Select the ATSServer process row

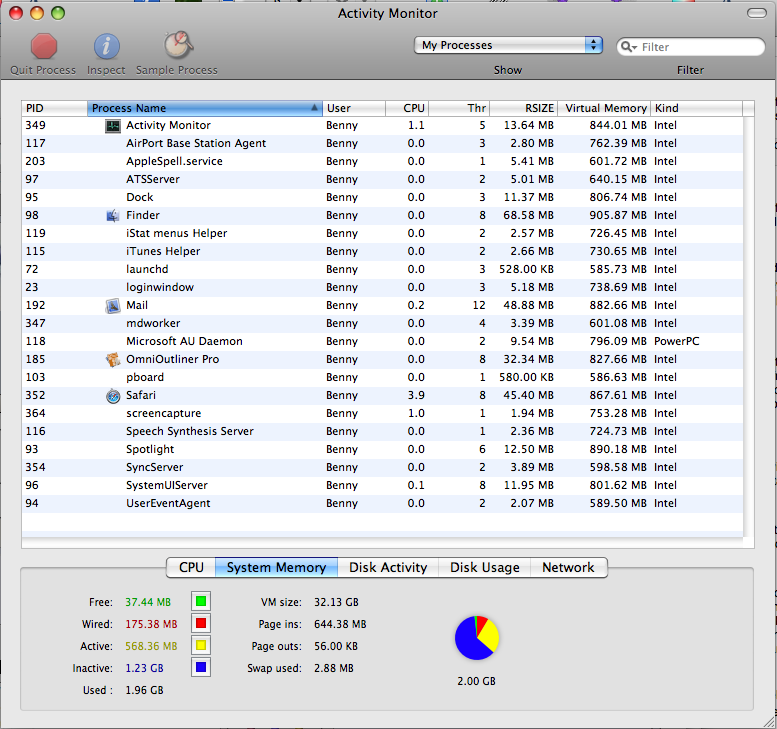pyautogui.click(x=382, y=179)
